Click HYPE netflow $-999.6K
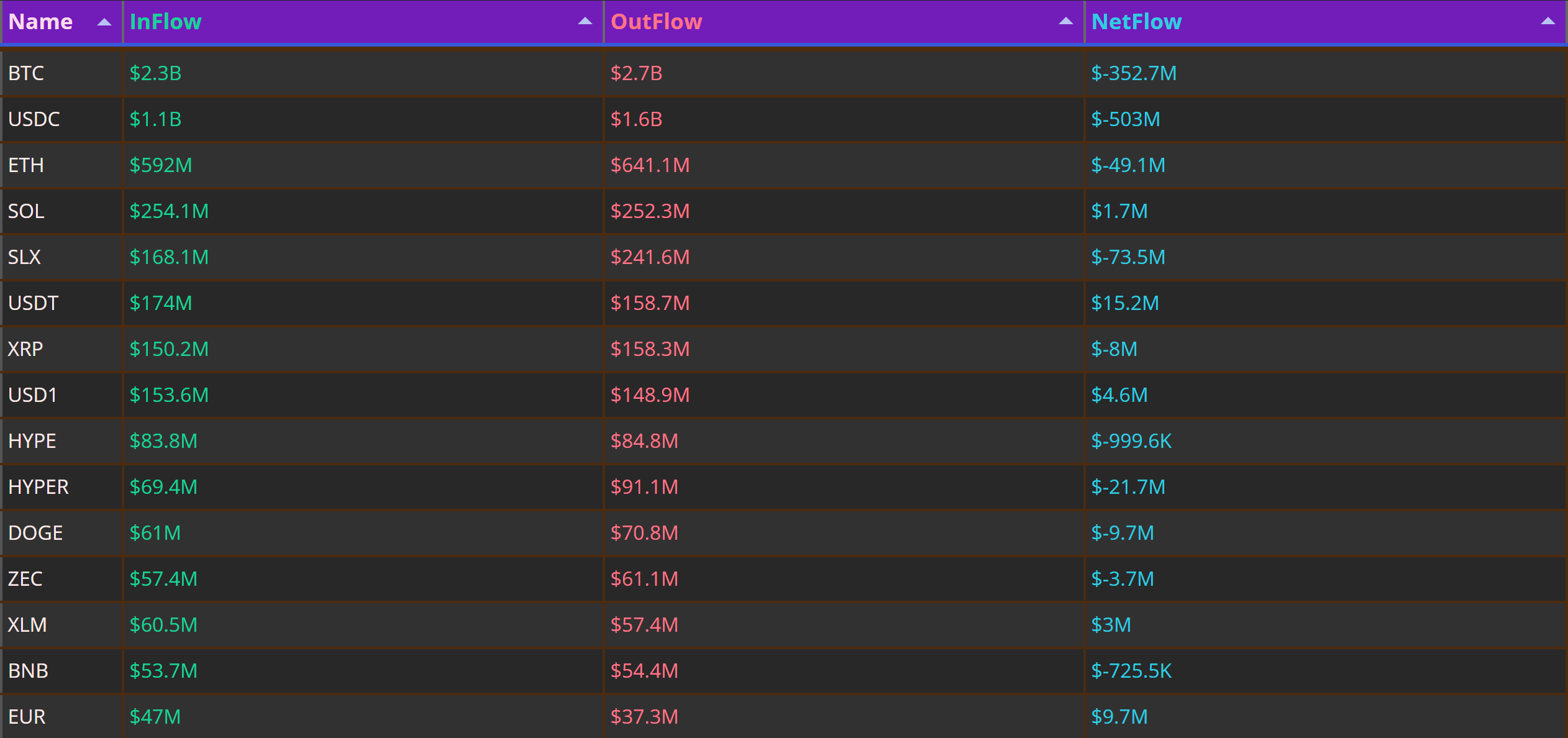 point(1131,441)
